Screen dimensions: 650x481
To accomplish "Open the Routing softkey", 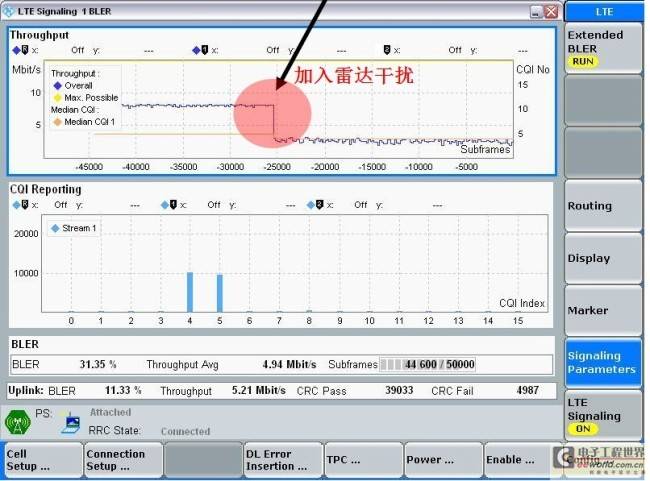I will pyautogui.click(x=603, y=206).
